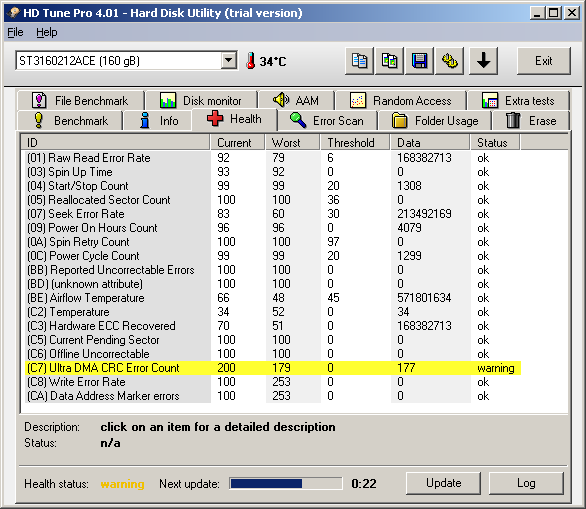This screenshot has width=586, height=509.
Task: Open the Erase tab
Action: (x=531, y=120)
